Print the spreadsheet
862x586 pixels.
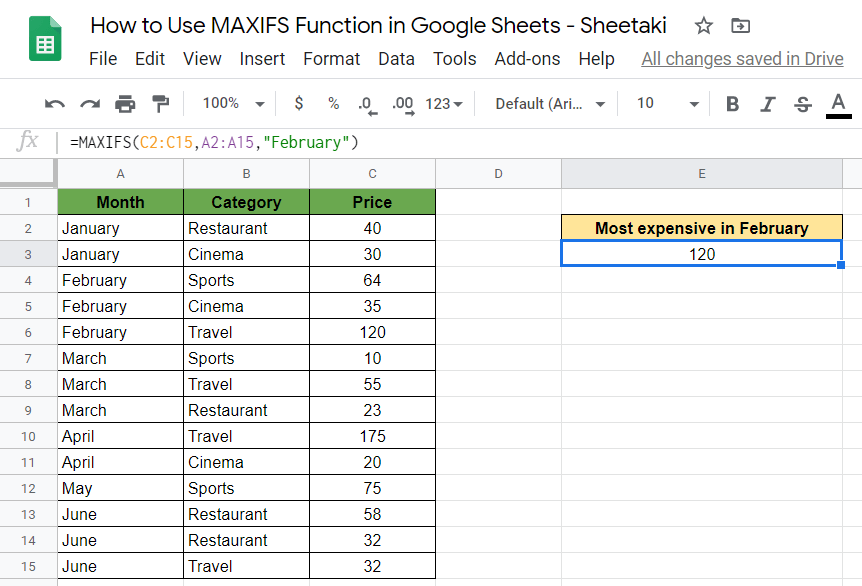(125, 103)
